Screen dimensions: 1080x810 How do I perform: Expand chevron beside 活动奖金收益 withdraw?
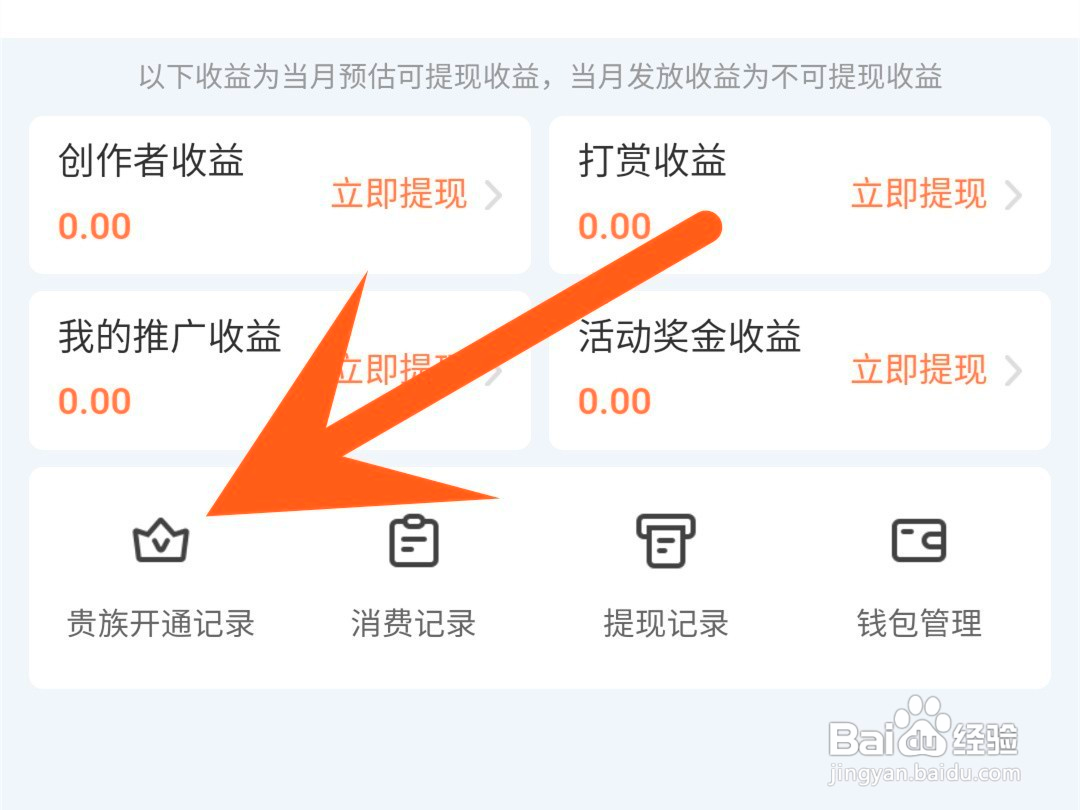tap(1013, 371)
